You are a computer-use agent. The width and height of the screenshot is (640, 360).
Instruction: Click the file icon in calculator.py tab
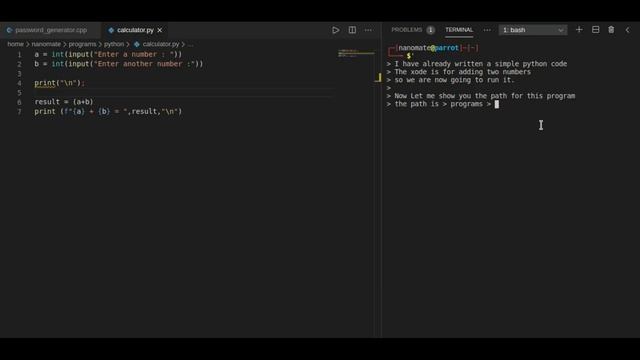click(111, 30)
